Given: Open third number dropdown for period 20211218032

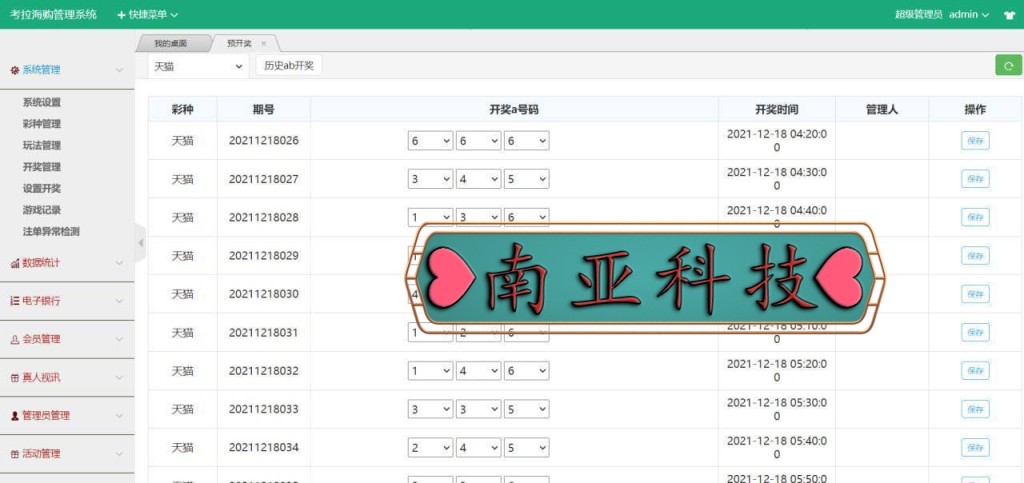Looking at the screenshot, I should pos(526,371).
